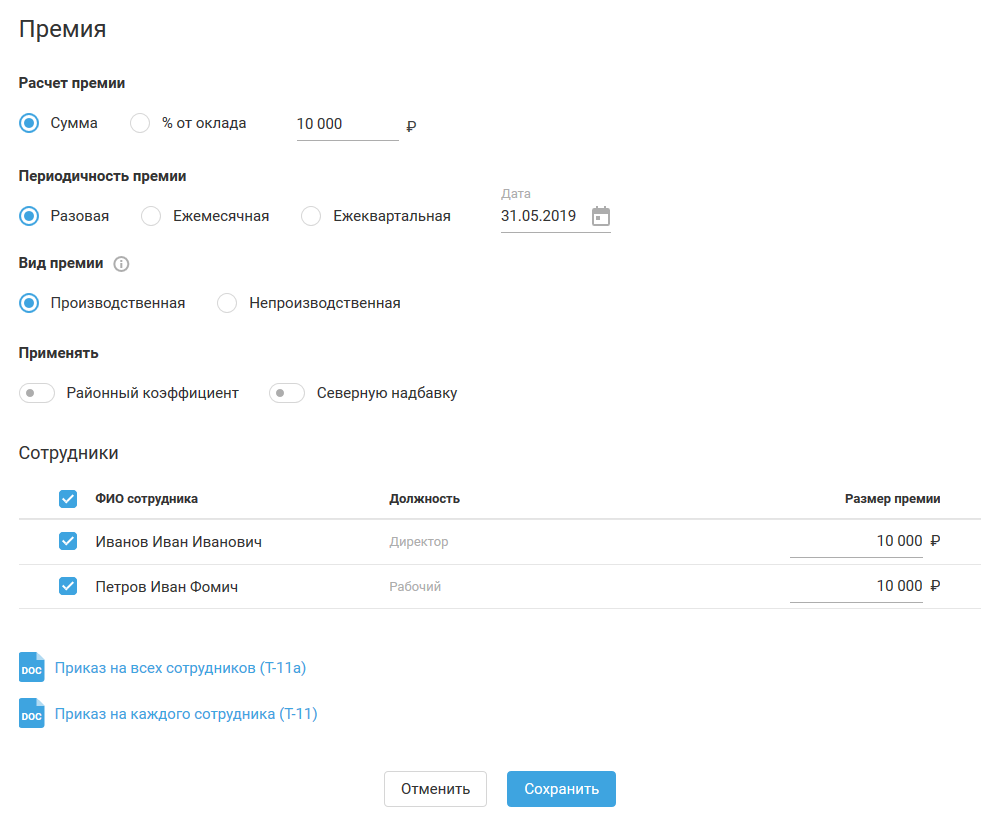Click the name Петров Иван Фомич
997x830 pixels.
[x=167, y=586]
